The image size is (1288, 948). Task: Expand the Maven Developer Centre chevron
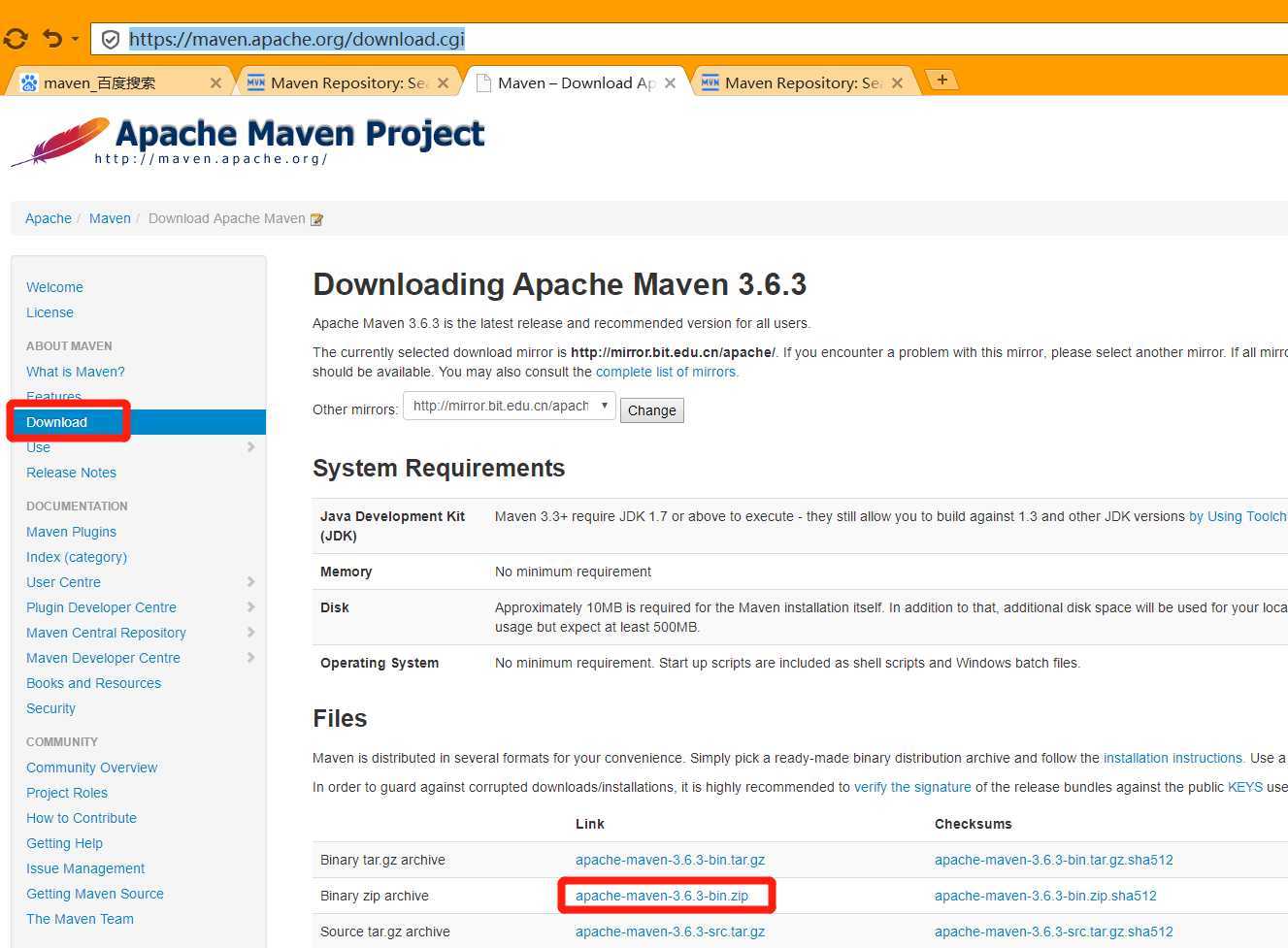[x=250, y=658]
